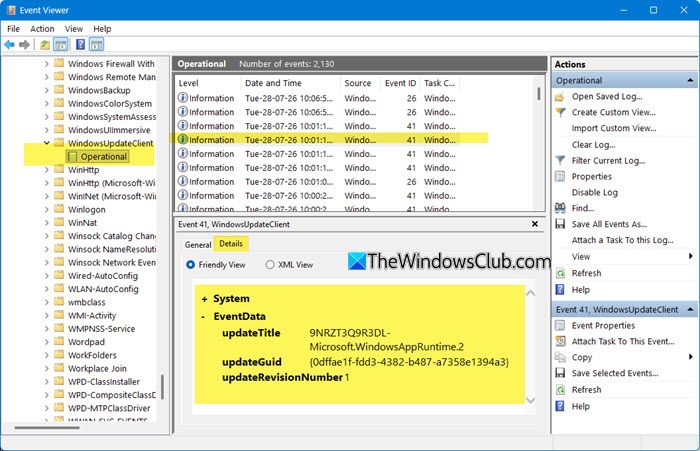The image size is (700, 451).
Task: Click the Back arrow toolbar icon
Action: [9, 44]
